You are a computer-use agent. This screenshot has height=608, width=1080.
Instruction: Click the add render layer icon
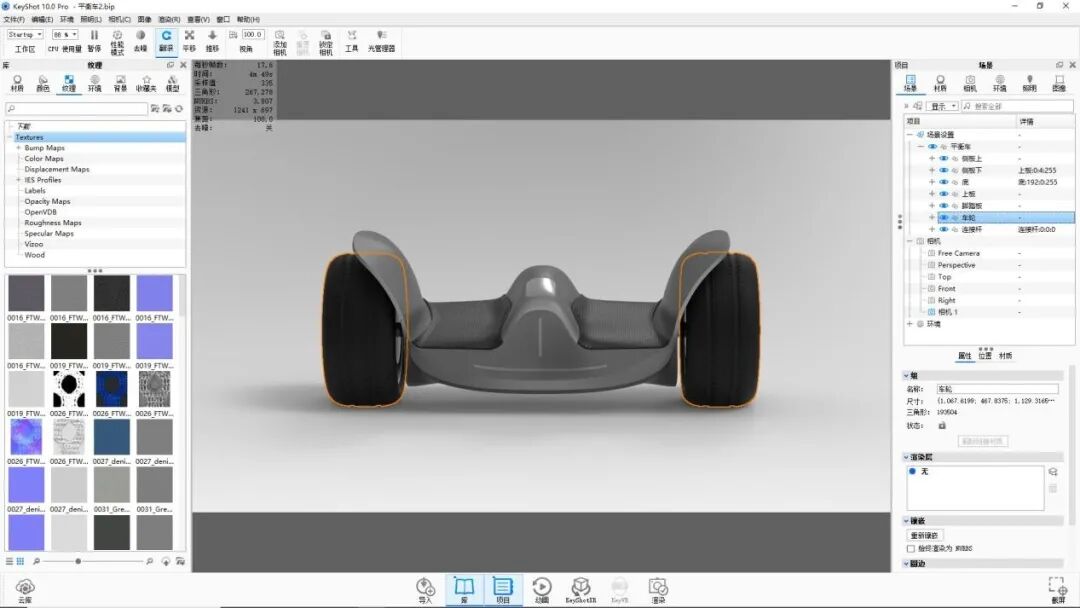pos(1052,472)
